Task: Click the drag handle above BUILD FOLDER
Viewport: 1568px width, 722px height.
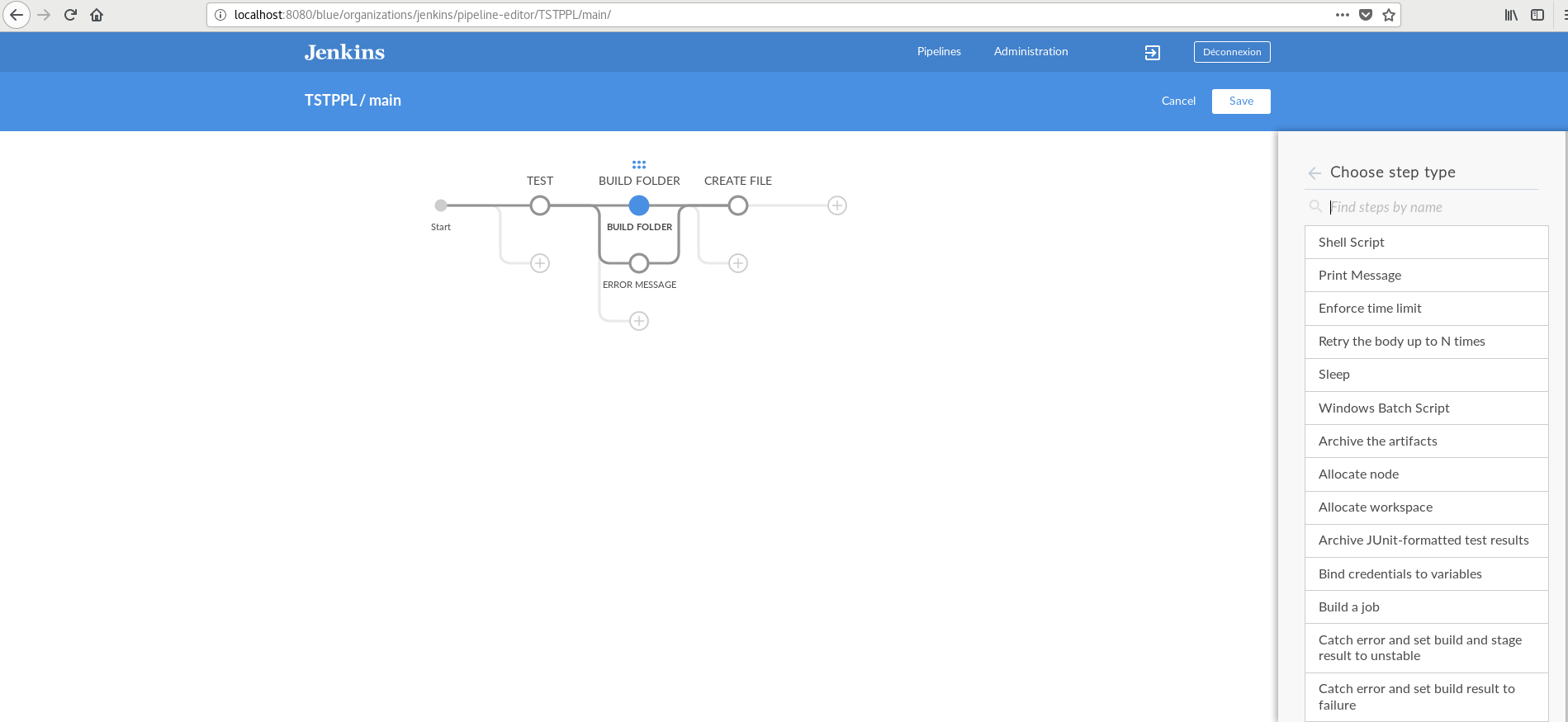Action: pos(639,165)
